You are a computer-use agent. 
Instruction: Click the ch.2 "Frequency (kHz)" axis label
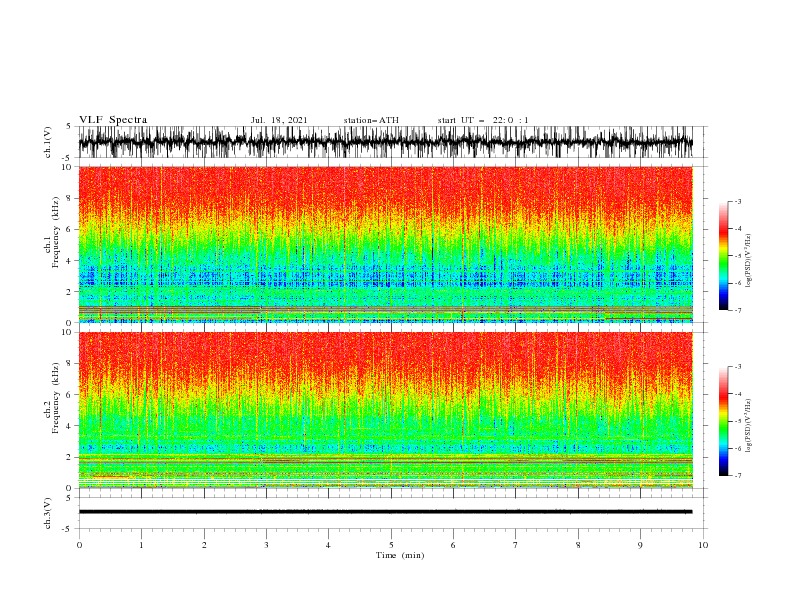[55, 398]
